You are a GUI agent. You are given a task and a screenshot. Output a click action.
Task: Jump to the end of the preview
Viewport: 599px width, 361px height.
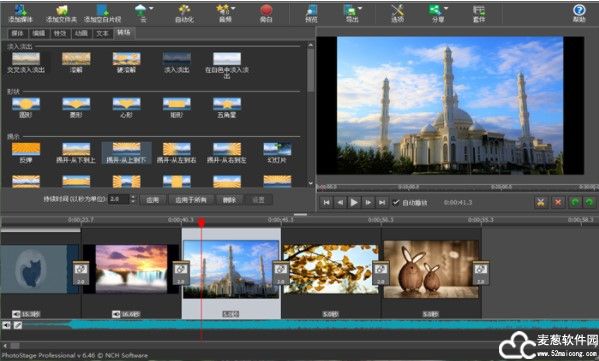tap(382, 202)
